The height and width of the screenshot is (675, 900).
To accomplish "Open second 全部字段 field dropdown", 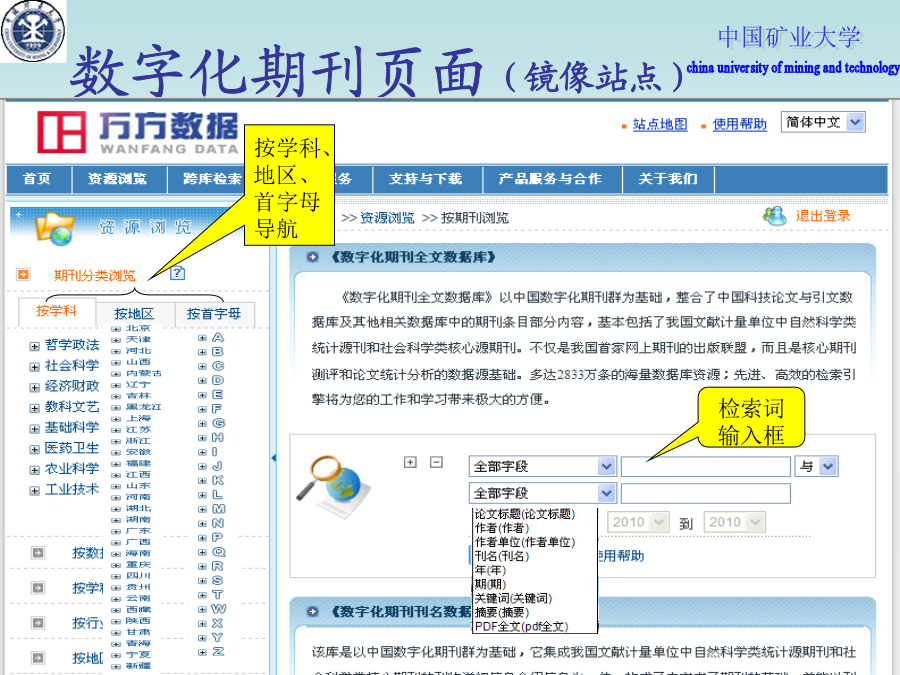I will [542, 493].
